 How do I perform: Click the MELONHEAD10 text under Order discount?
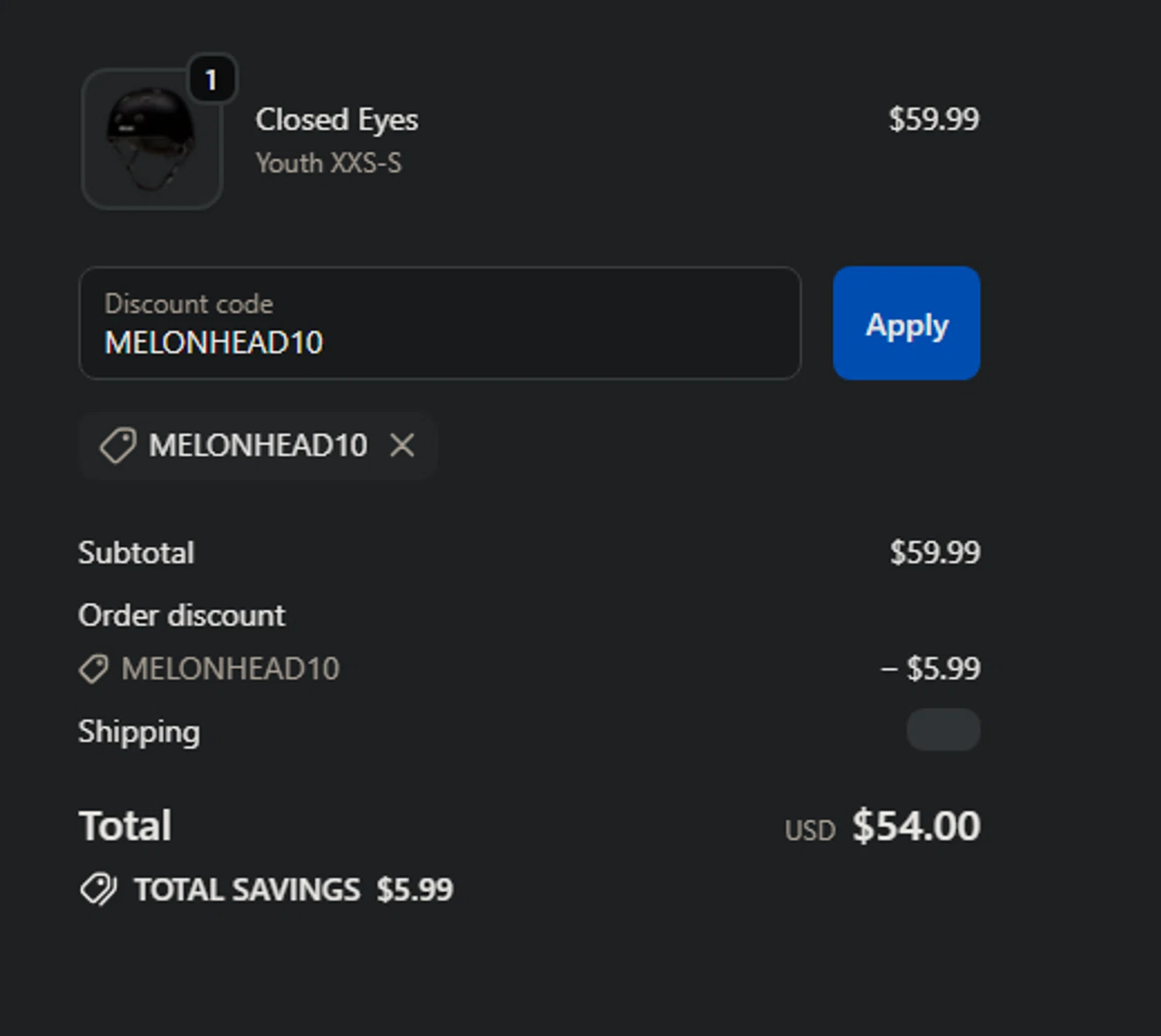click(231, 669)
